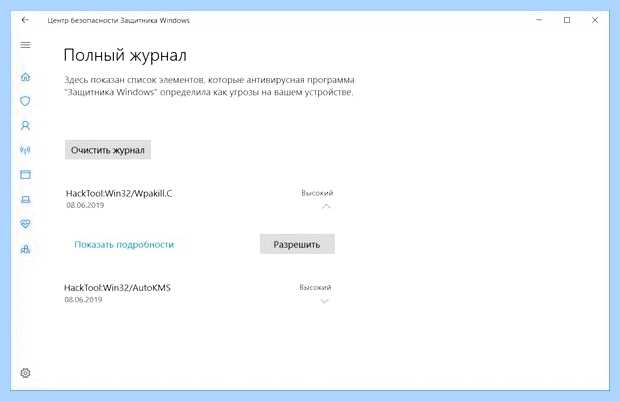Open Virus & threat protection shield icon
The width and height of the screenshot is (620, 401).
(x=25, y=101)
